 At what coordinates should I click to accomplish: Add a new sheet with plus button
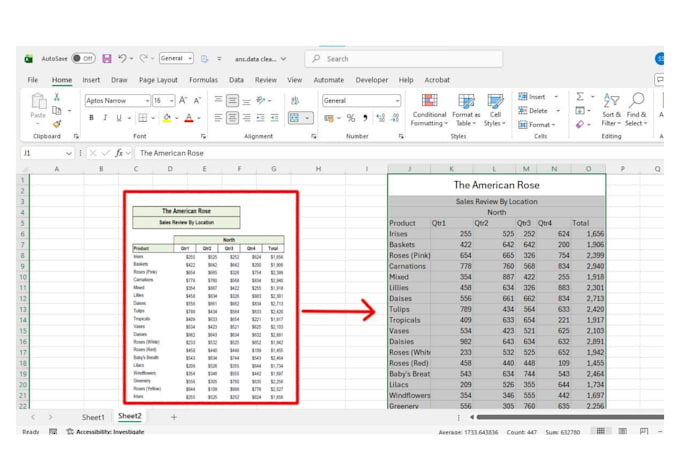pos(174,417)
